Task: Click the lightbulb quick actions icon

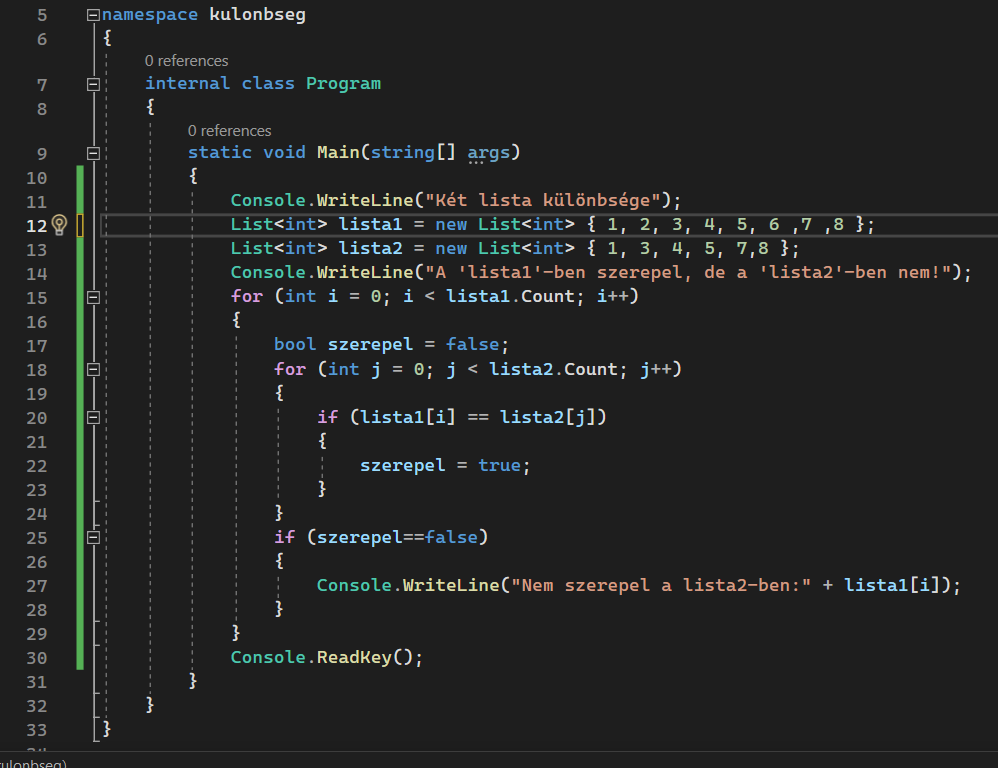Action: click(x=58, y=225)
